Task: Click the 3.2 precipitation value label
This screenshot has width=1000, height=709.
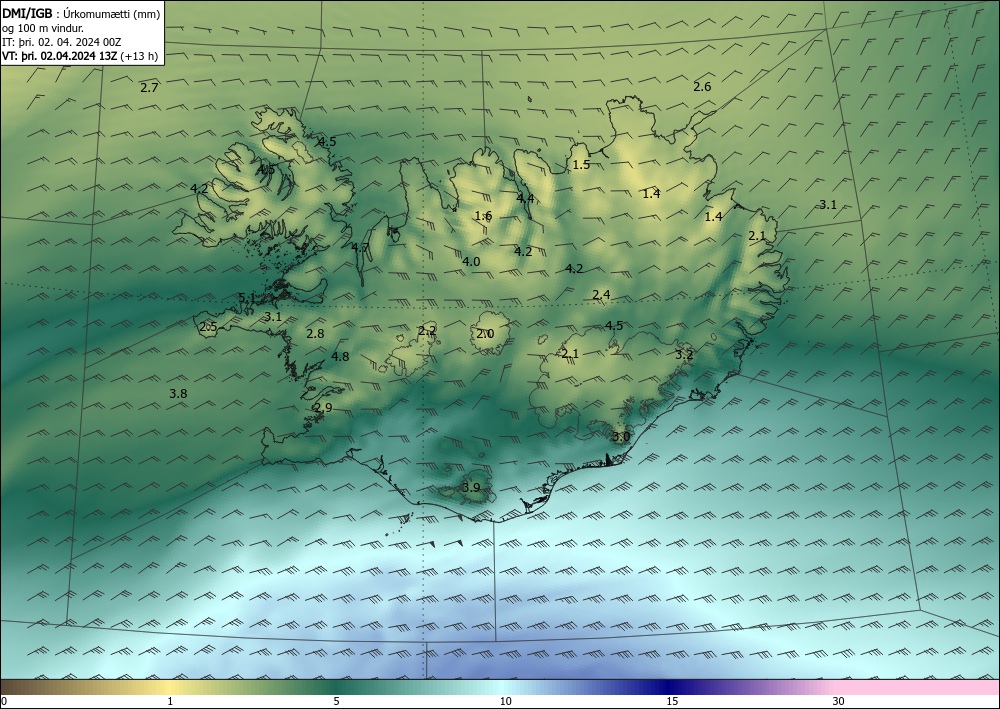Action: click(684, 354)
